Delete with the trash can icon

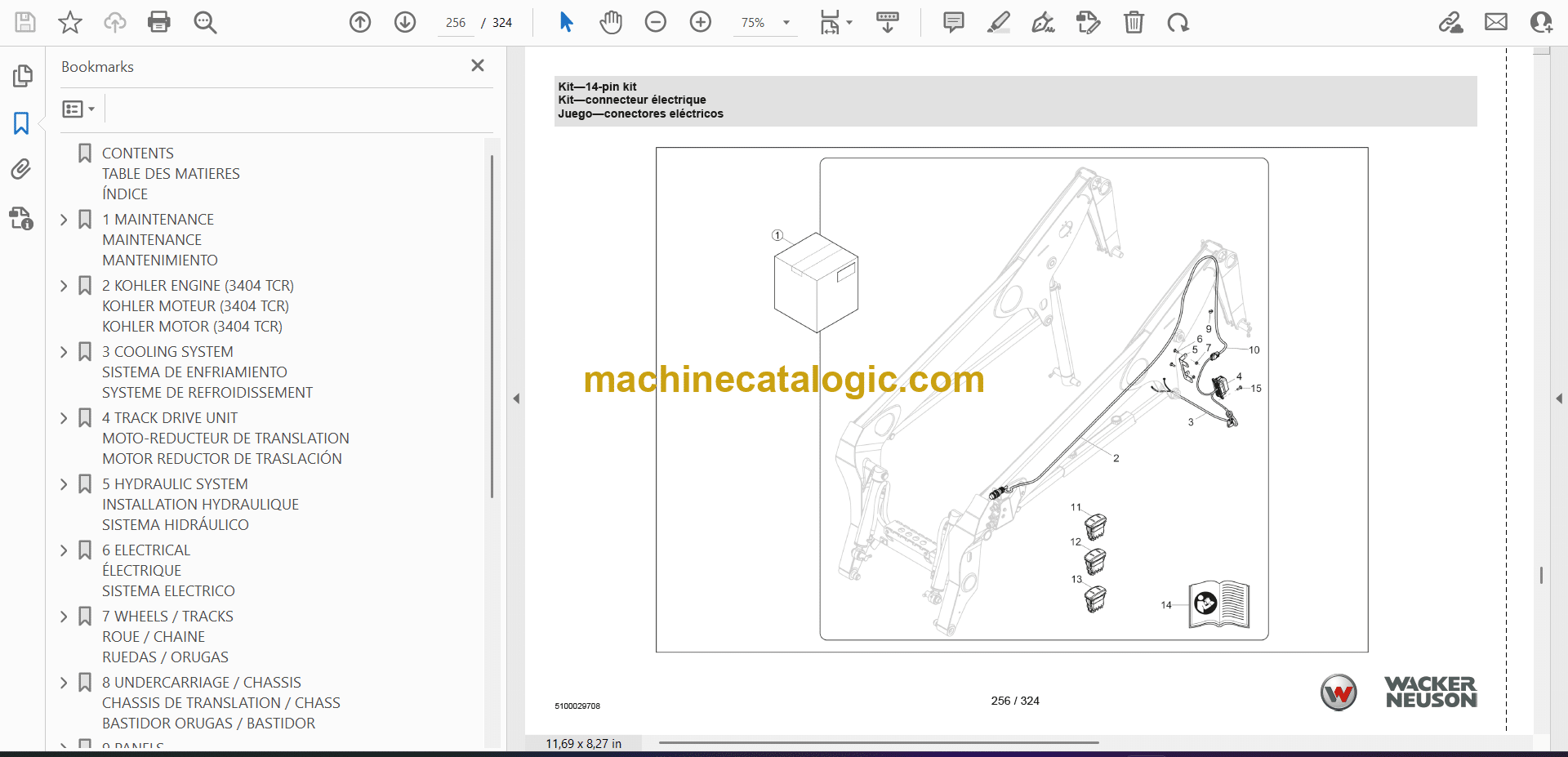(x=1134, y=22)
